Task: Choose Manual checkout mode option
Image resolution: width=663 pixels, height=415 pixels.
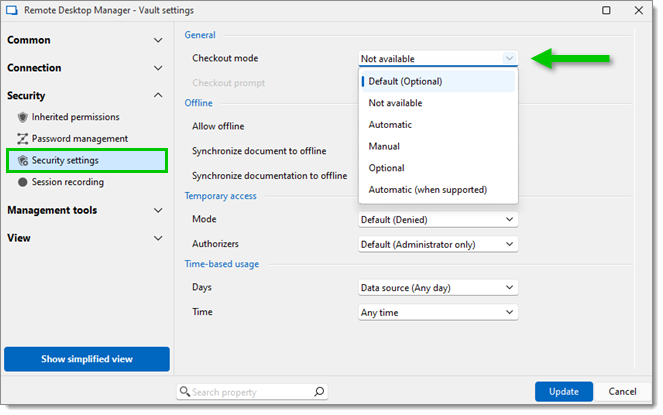Action: [x=438, y=146]
